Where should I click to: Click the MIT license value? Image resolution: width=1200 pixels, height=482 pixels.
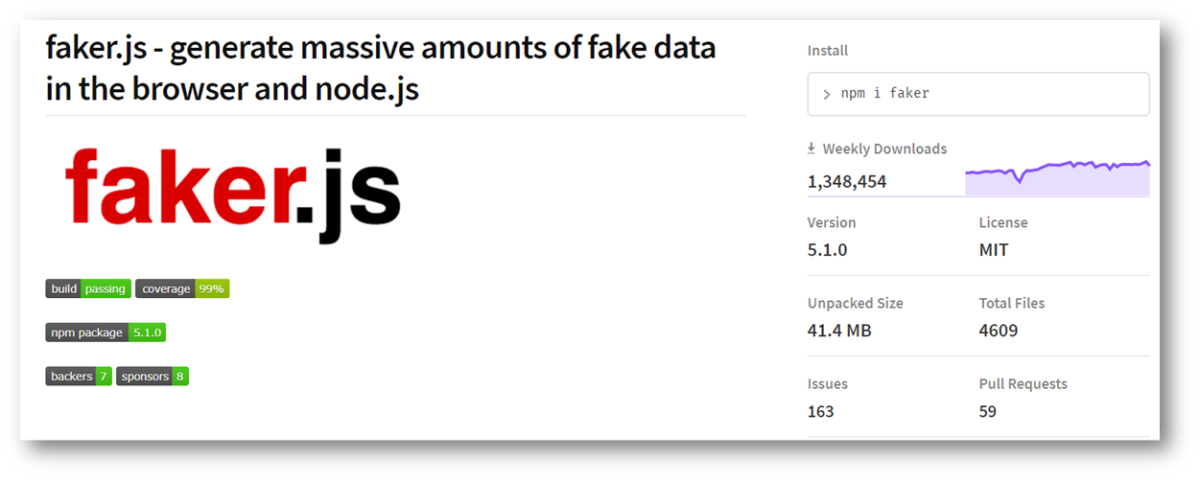coord(993,250)
